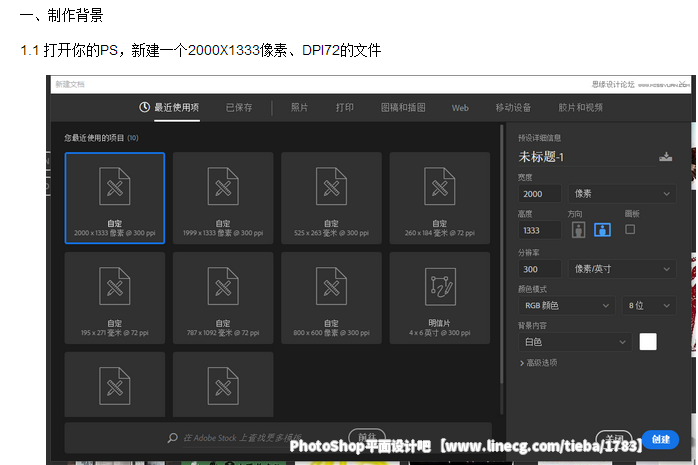Screen dimensions: 698x465
Task: Click the width field showing 2000
Action: [540, 194]
